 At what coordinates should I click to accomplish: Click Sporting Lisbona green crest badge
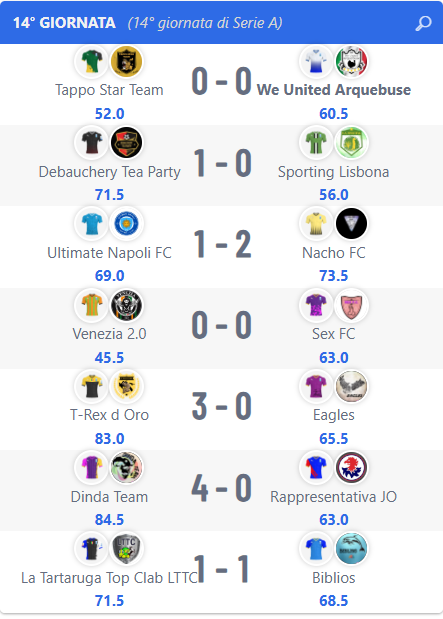point(351,143)
